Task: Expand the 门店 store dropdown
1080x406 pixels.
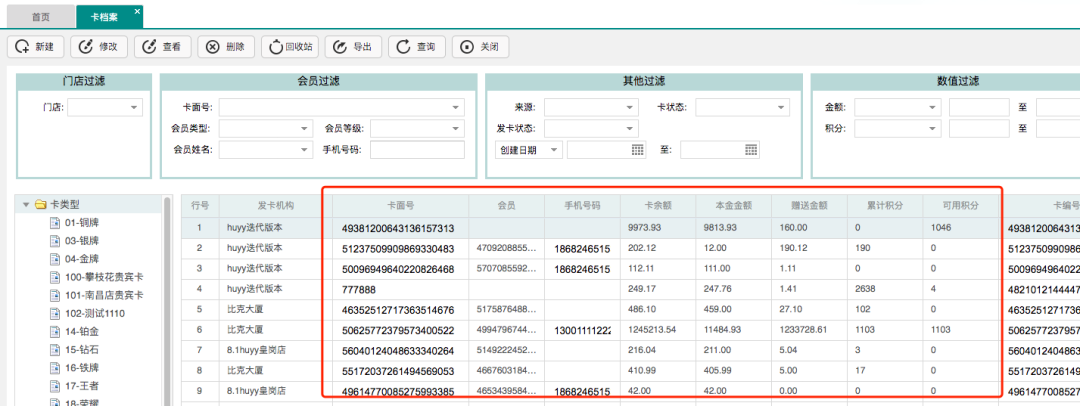Action: tap(134, 107)
